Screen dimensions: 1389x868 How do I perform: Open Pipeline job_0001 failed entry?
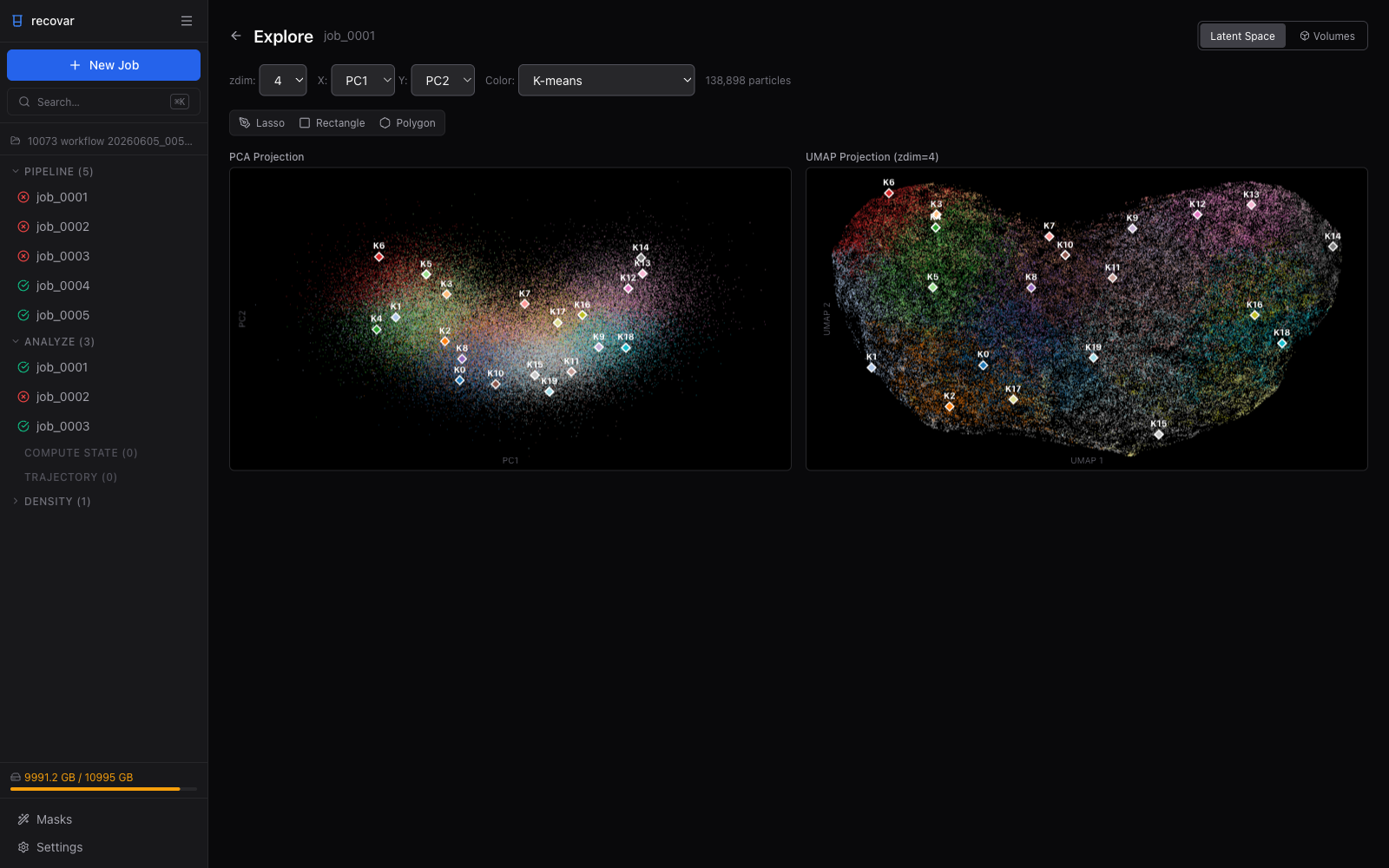click(103, 197)
